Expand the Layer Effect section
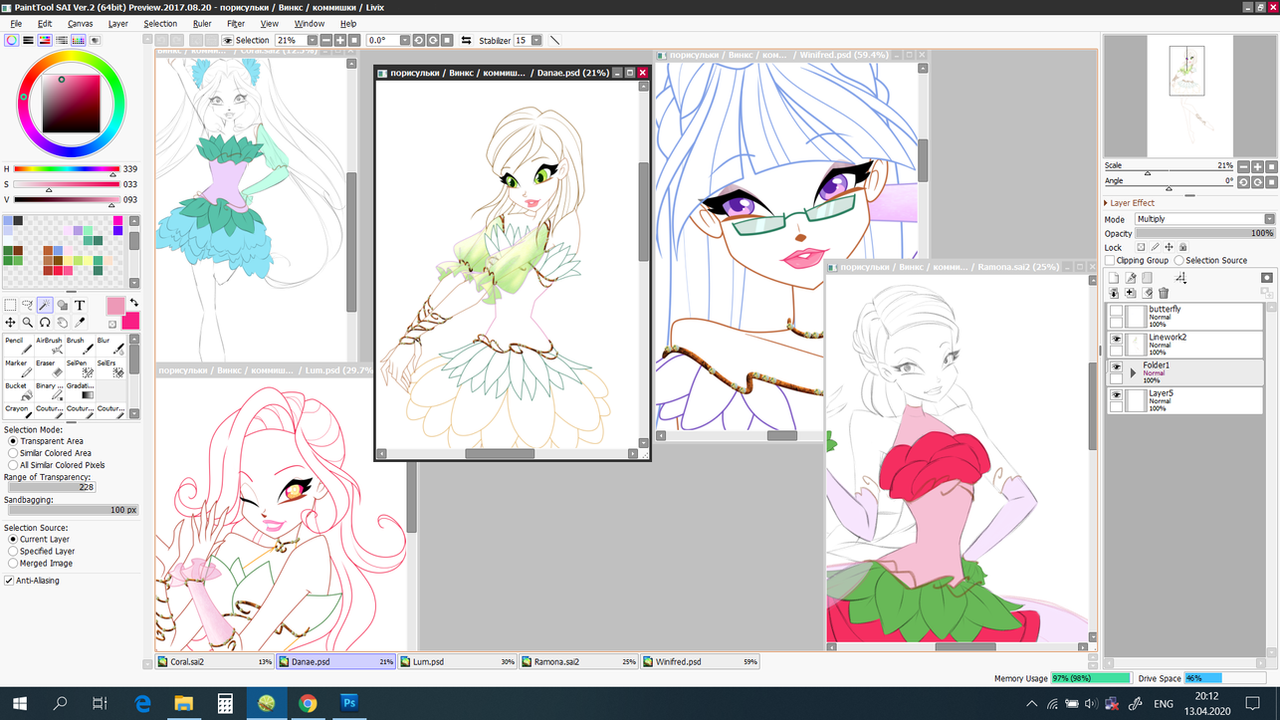The image size is (1280, 720). [1106, 203]
